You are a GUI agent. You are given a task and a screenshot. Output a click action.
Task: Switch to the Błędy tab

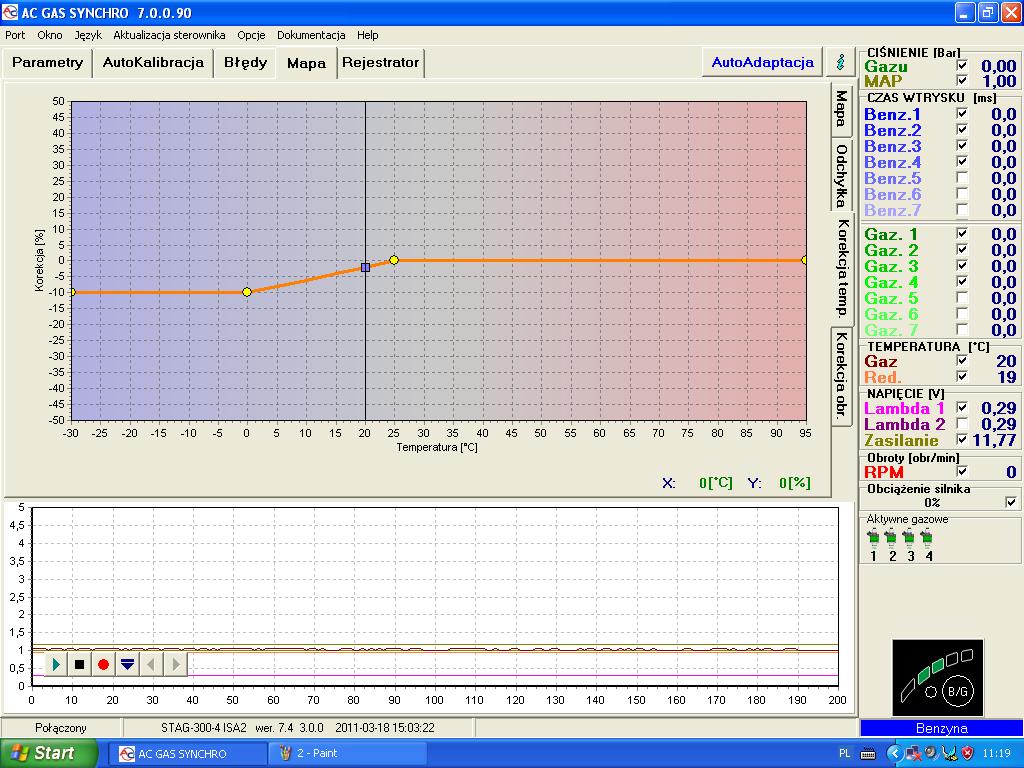coord(245,63)
